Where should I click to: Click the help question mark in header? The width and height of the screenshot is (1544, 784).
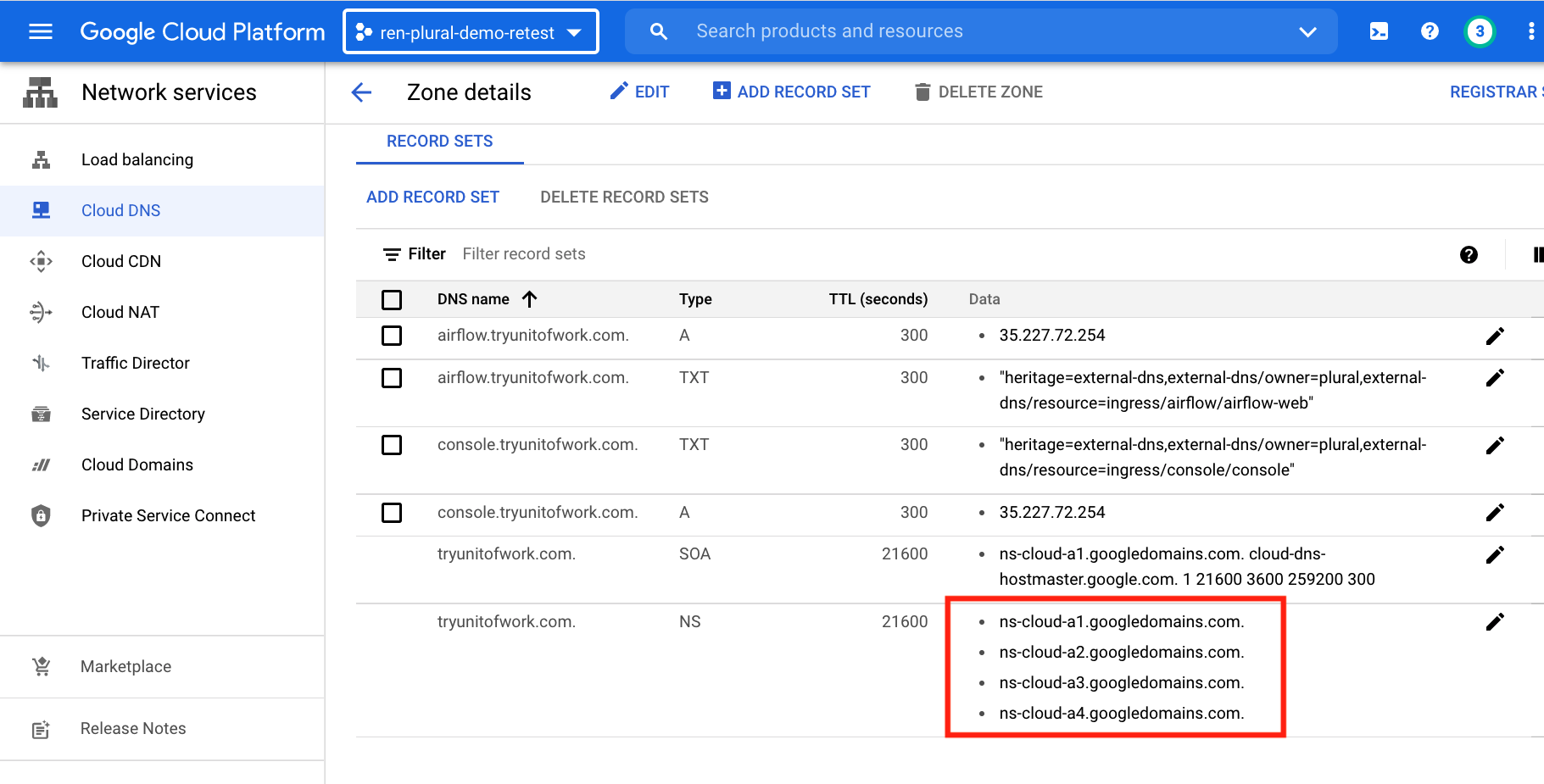tap(1430, 31)
